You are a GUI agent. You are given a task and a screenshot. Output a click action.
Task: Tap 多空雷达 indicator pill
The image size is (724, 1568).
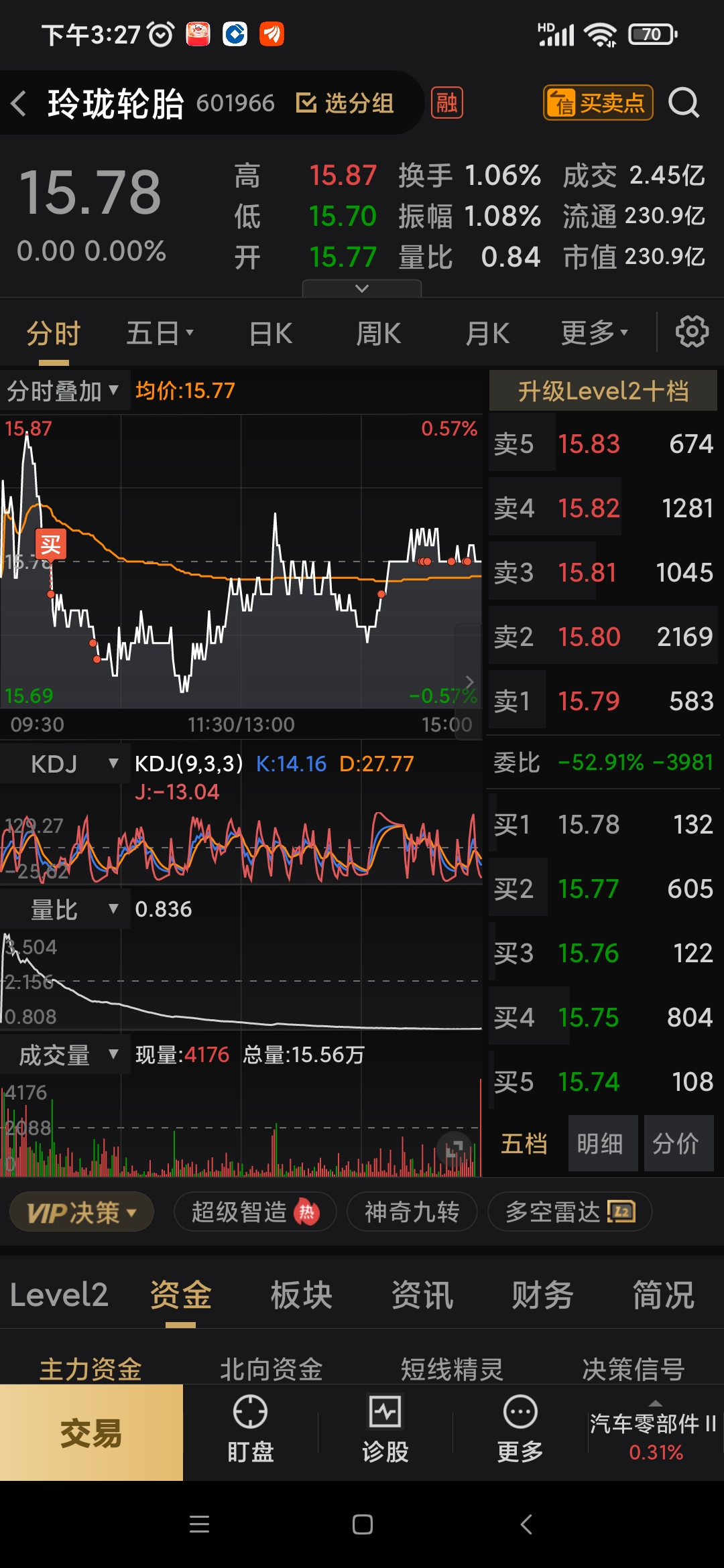[x=570, y=1212]
